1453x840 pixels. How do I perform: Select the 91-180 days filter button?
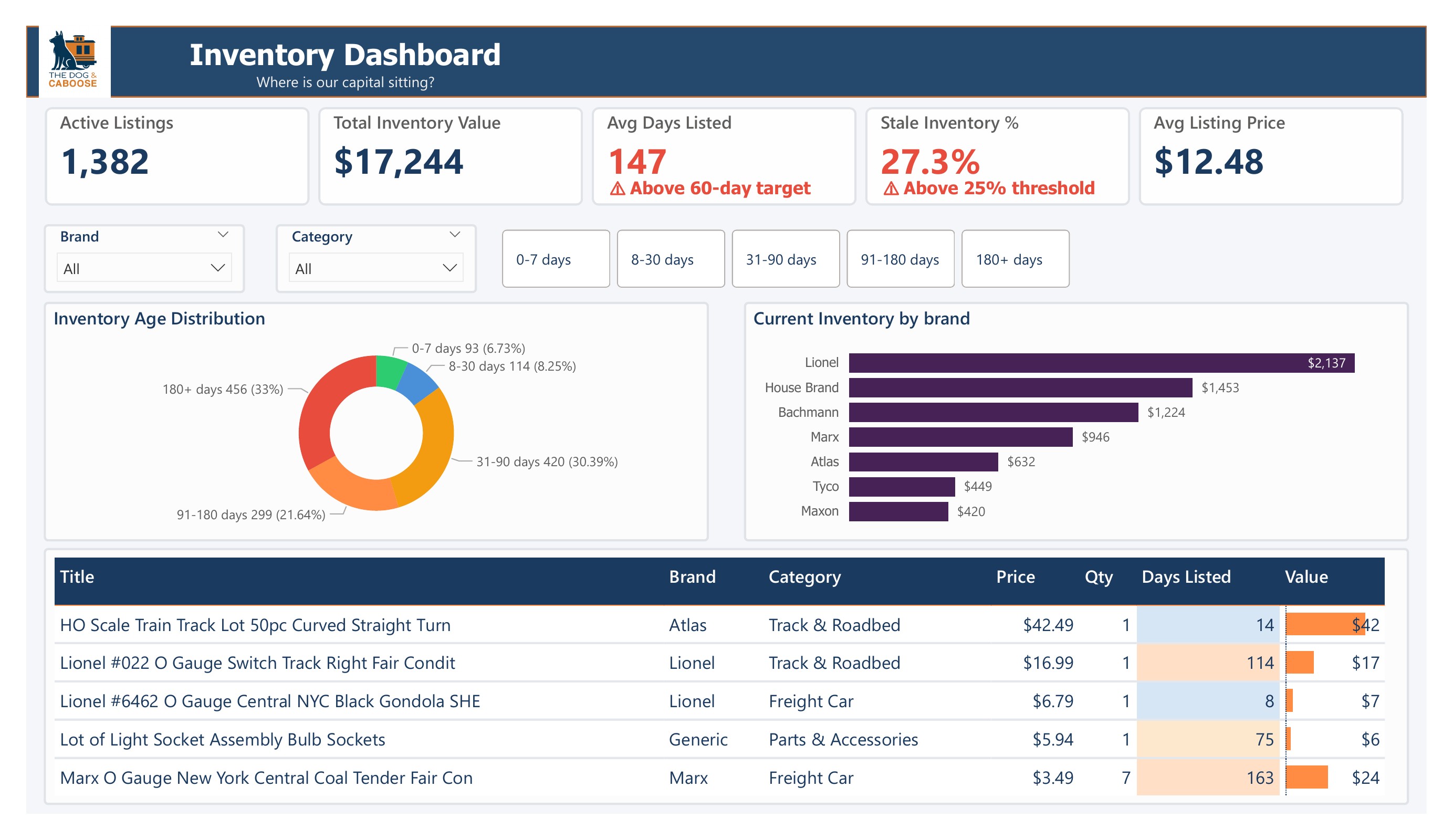pos(900,259)
